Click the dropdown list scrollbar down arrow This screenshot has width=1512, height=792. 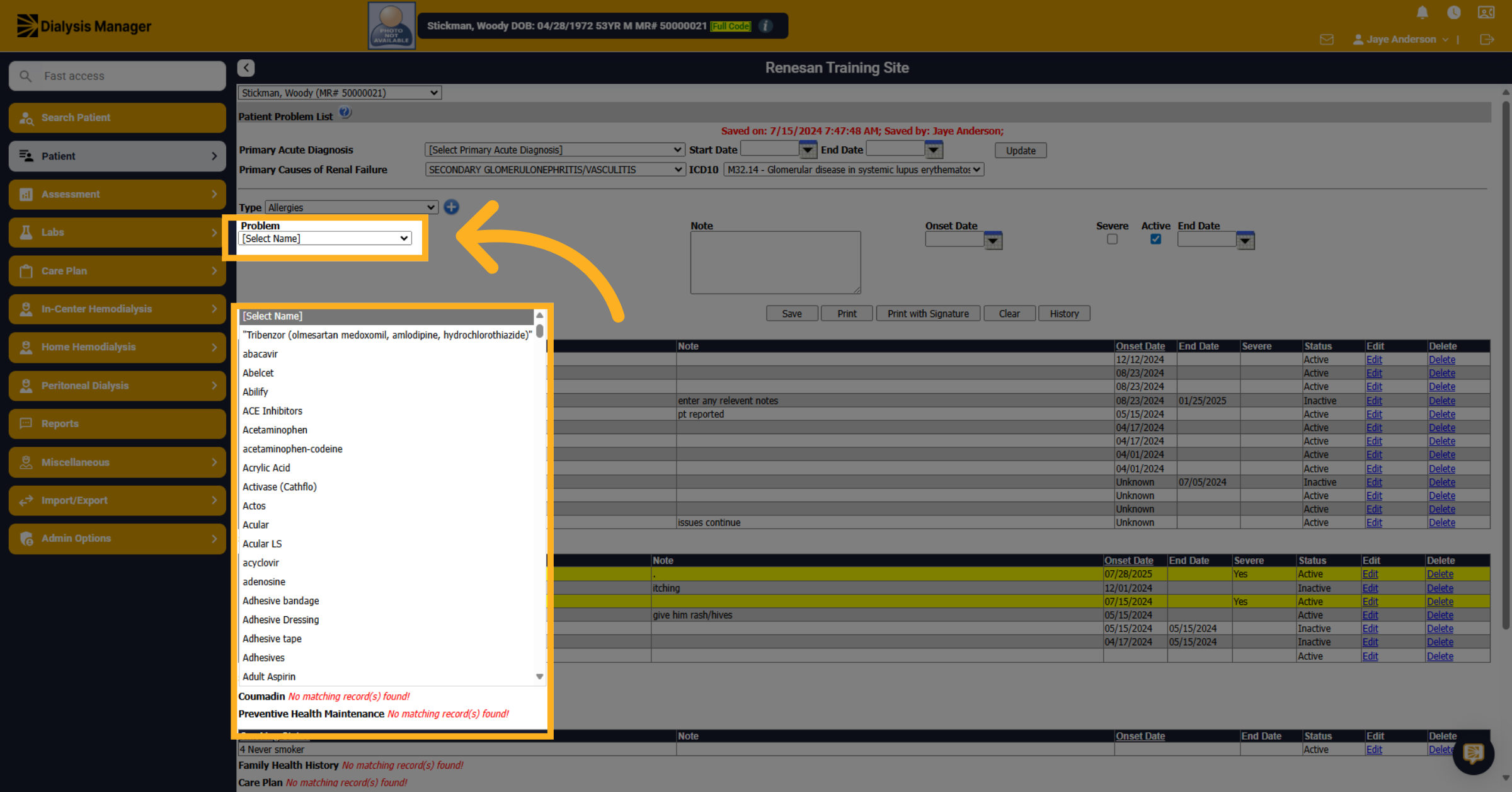(540, 677)
